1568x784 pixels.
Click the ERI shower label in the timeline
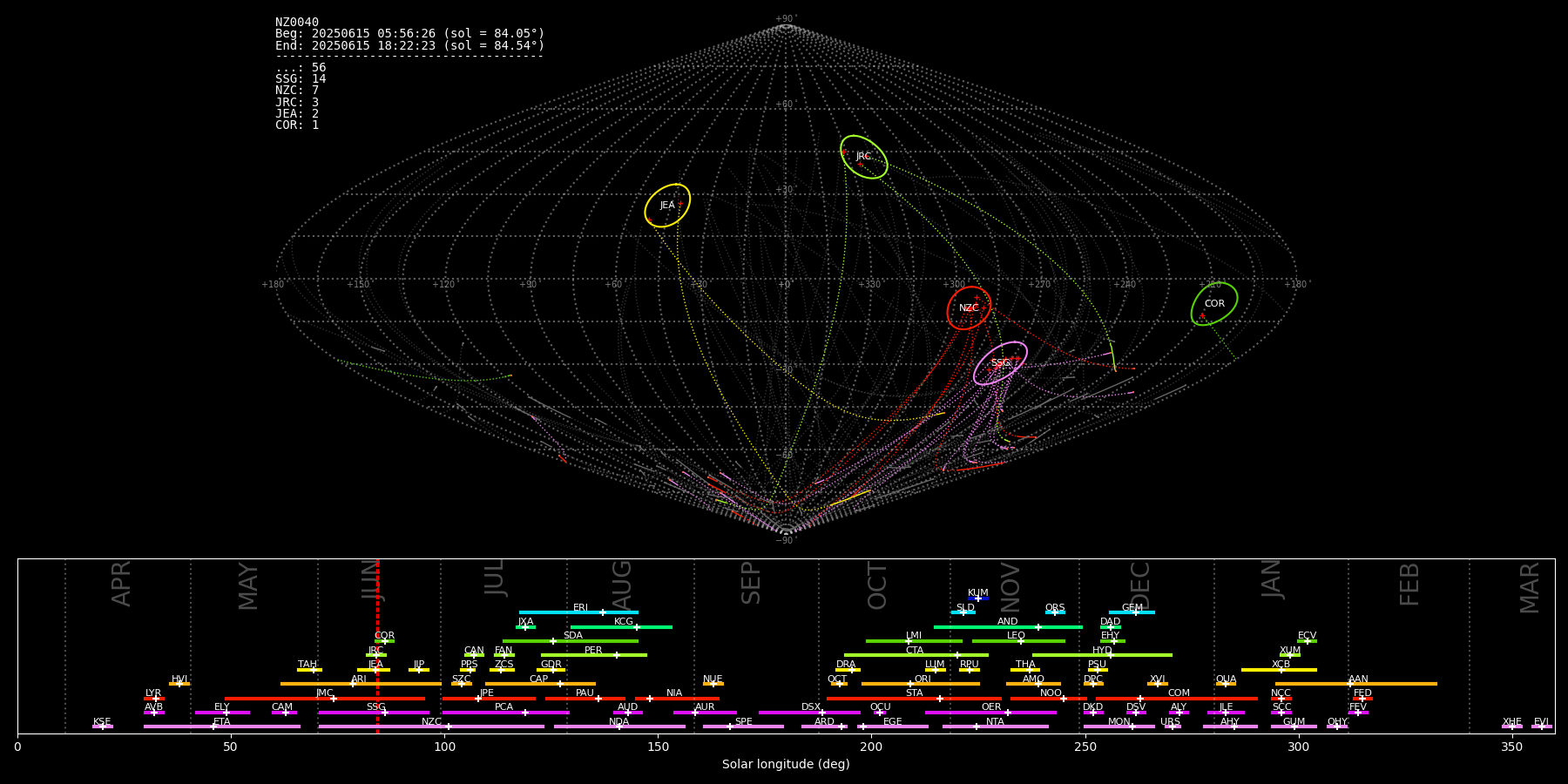tap(581, 608)
